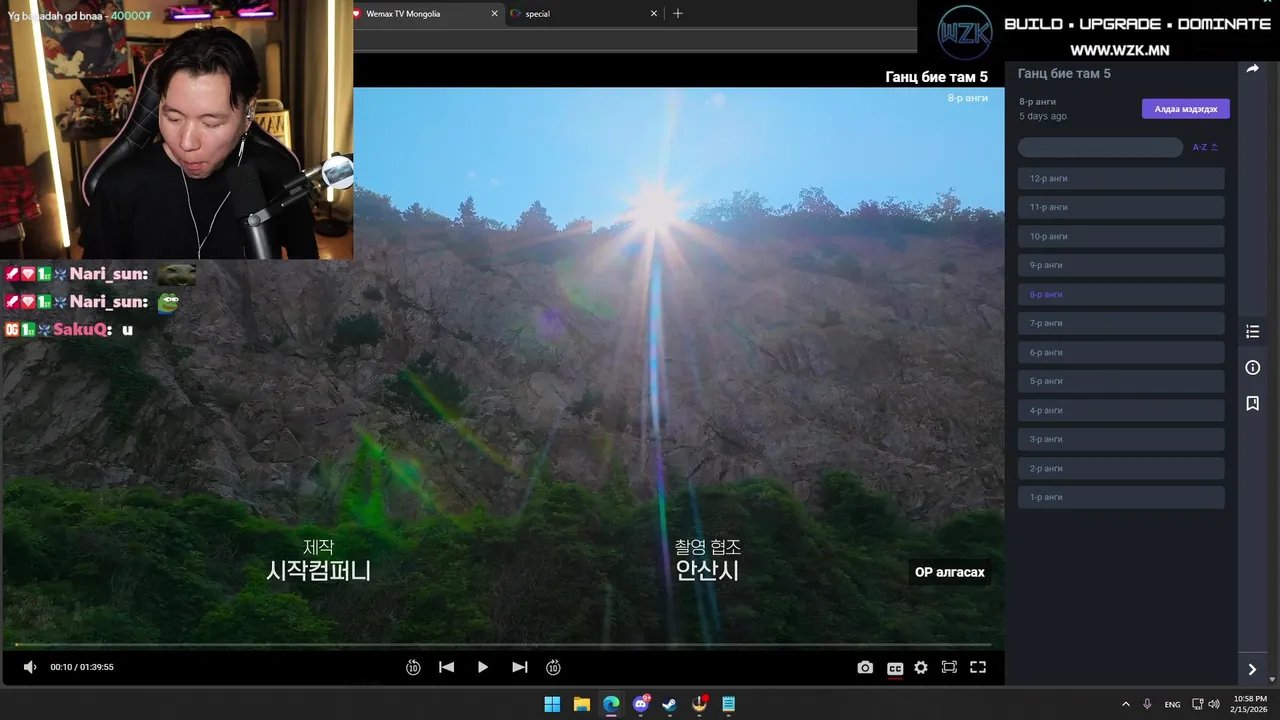Click the share arrow icon
This screenshot has width=1280, height=720.
point(1252,69)
